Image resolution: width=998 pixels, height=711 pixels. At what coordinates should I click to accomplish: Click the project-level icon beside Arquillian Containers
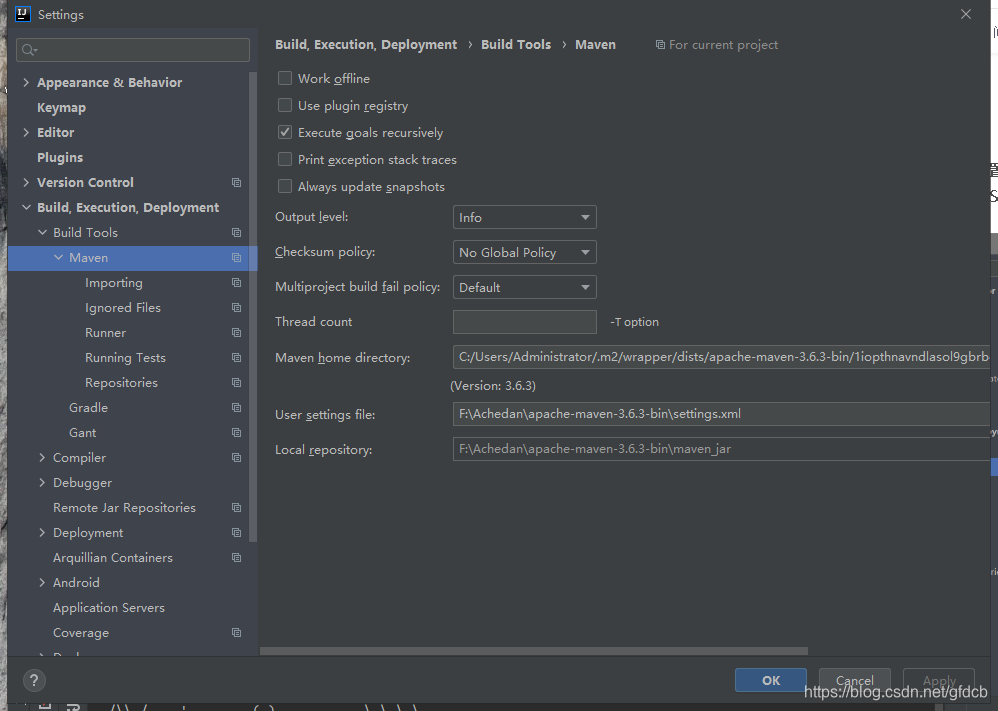tap(237, 558)
